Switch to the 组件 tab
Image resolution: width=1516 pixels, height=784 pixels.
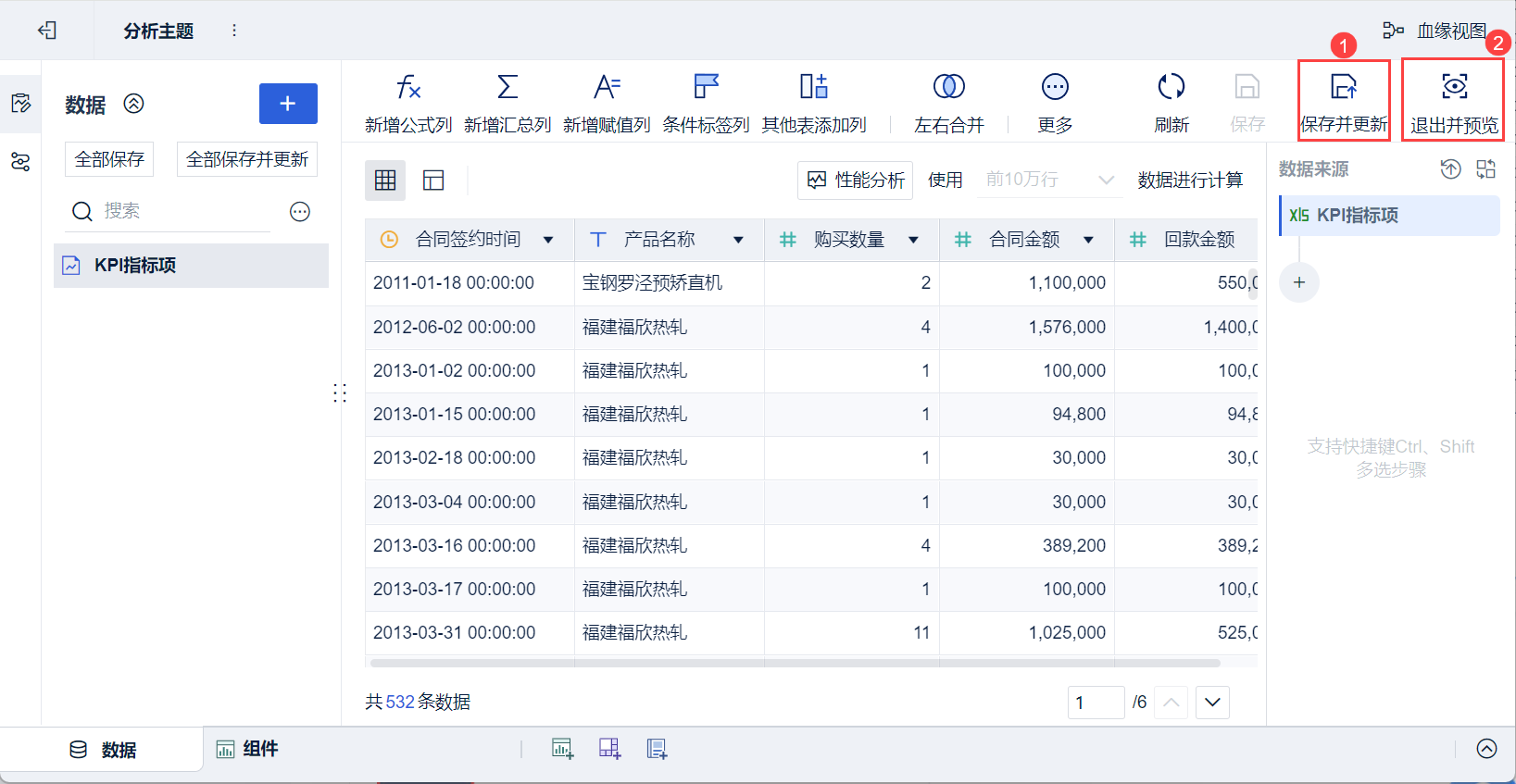(247, 749)
